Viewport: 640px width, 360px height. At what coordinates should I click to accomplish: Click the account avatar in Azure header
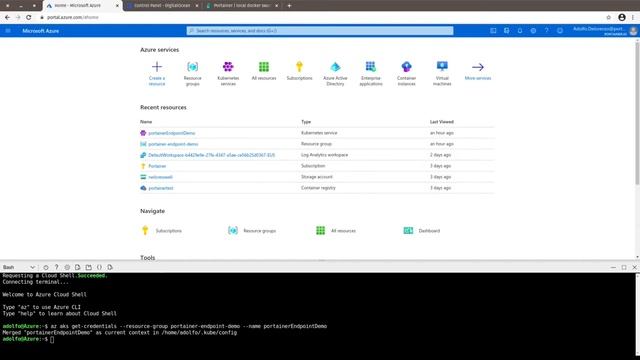[633, 31]
